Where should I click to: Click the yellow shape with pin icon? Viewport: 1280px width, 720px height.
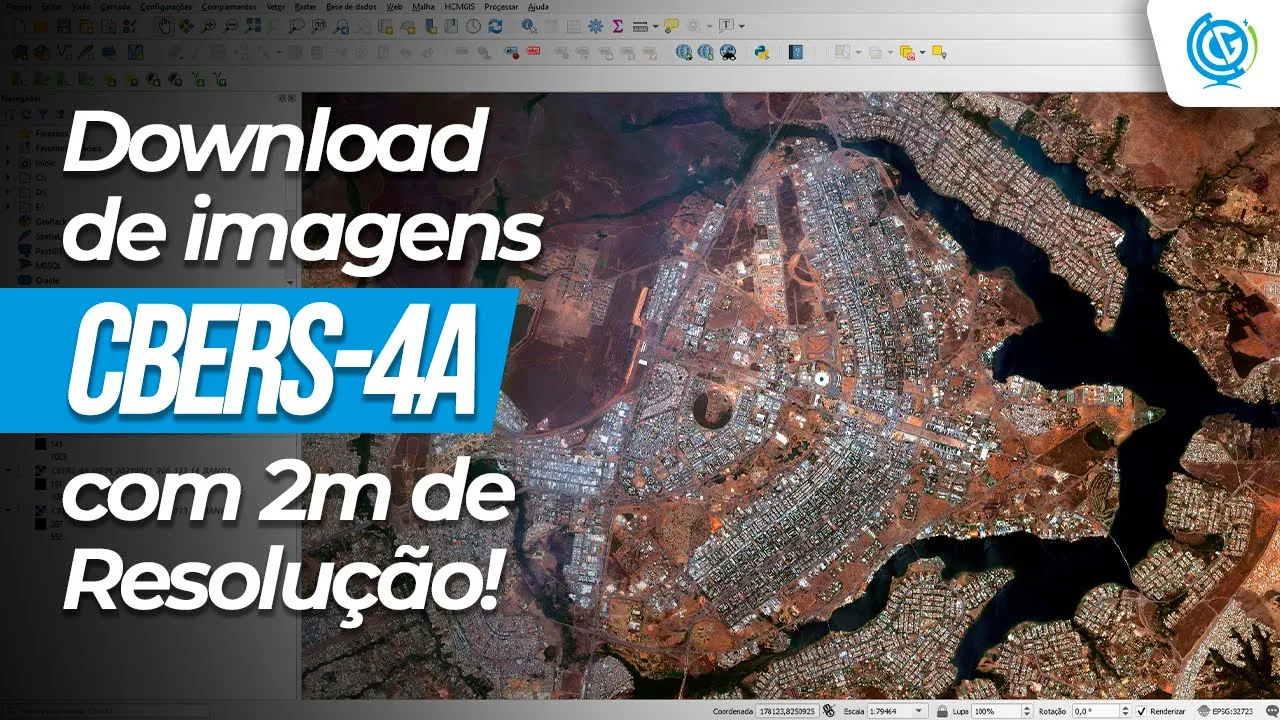click(939, 52)
